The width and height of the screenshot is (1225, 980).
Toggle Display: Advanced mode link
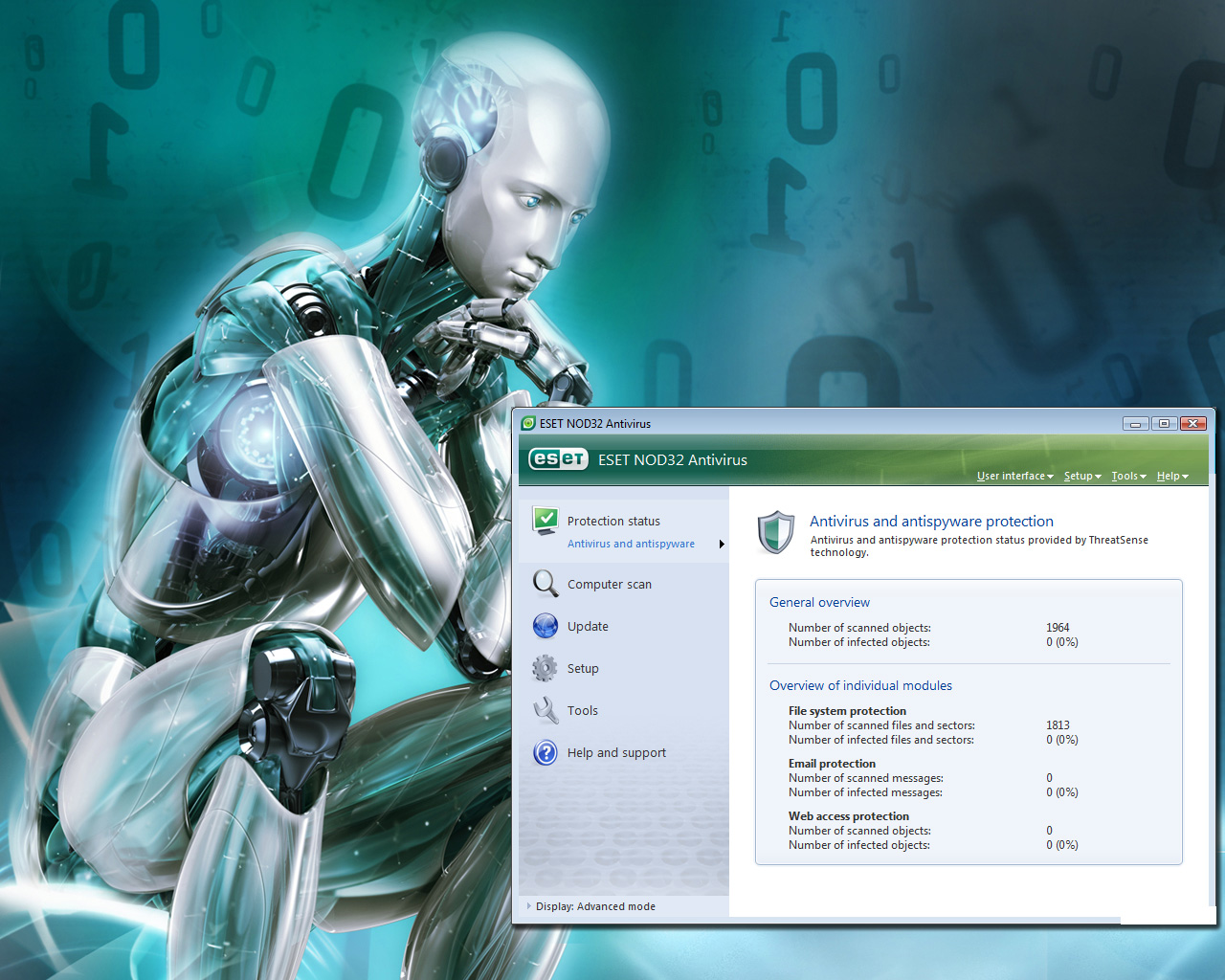click(595, 906)
